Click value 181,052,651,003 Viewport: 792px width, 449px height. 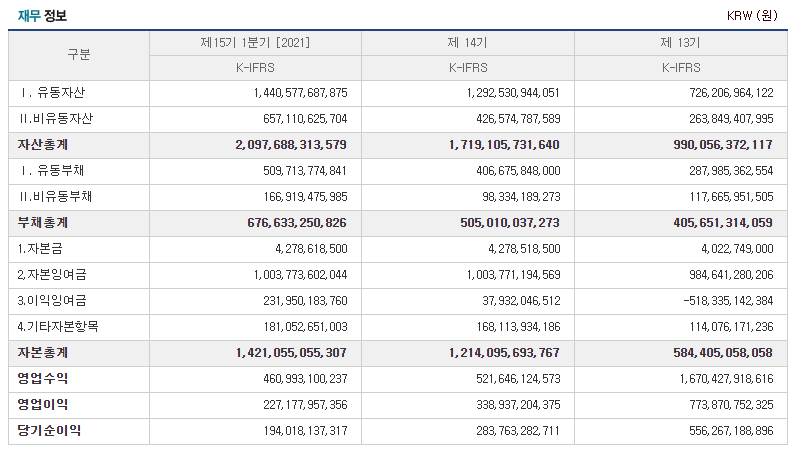point(305,327)
